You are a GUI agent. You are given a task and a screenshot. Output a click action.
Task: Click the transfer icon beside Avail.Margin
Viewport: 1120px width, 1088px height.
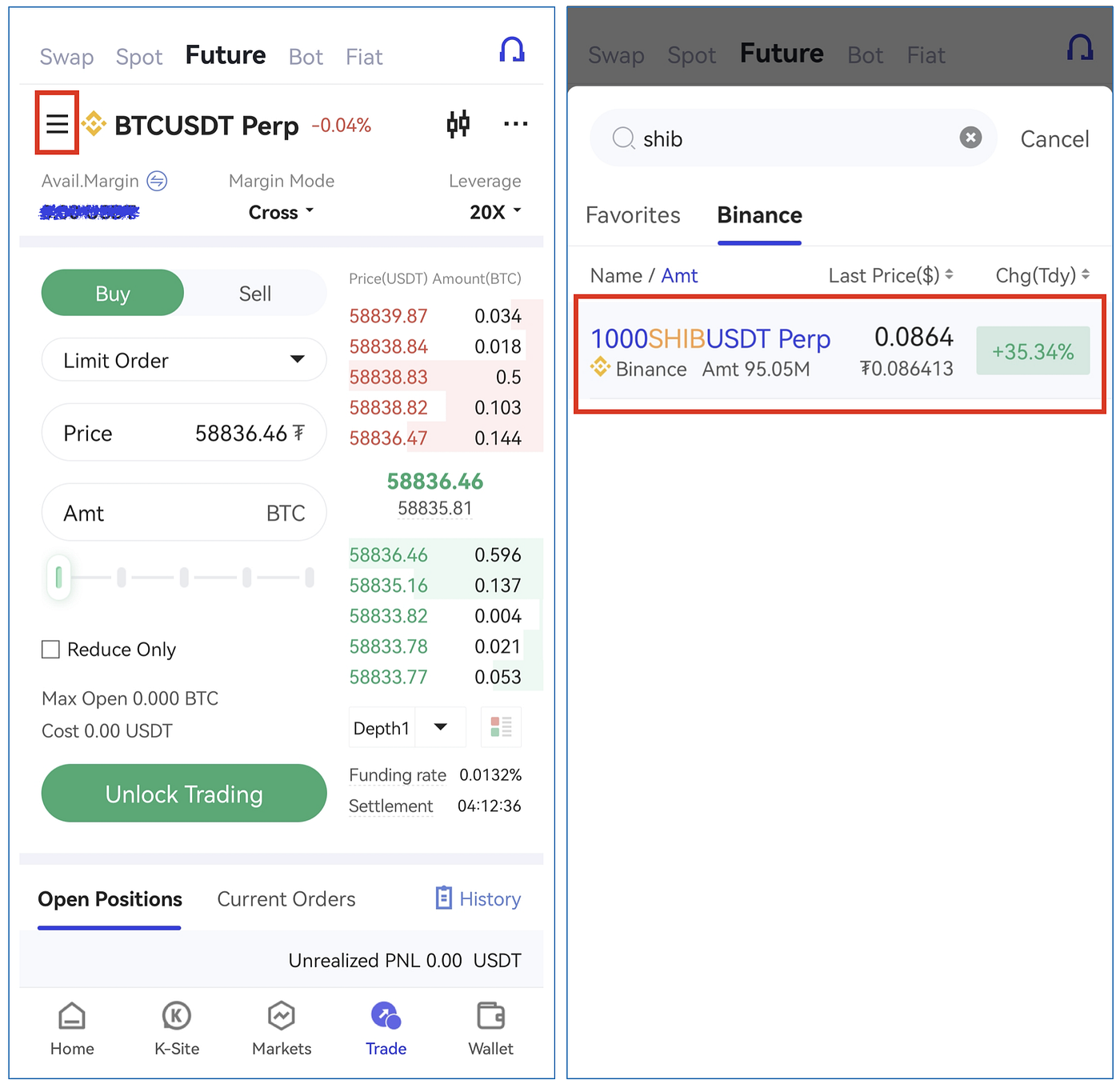tap(157, 182)
